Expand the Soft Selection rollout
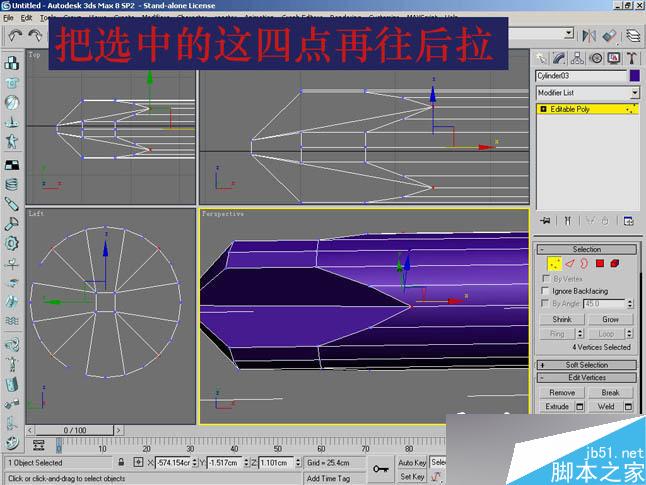 [x=587, y=365]
